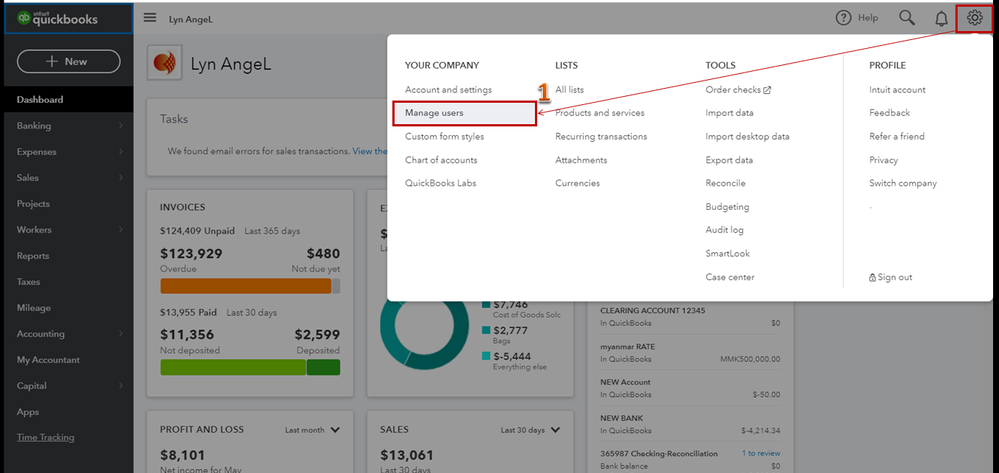Open Custom form styles
Viewport: 999px width, 473px height.
tap(445, 136)
